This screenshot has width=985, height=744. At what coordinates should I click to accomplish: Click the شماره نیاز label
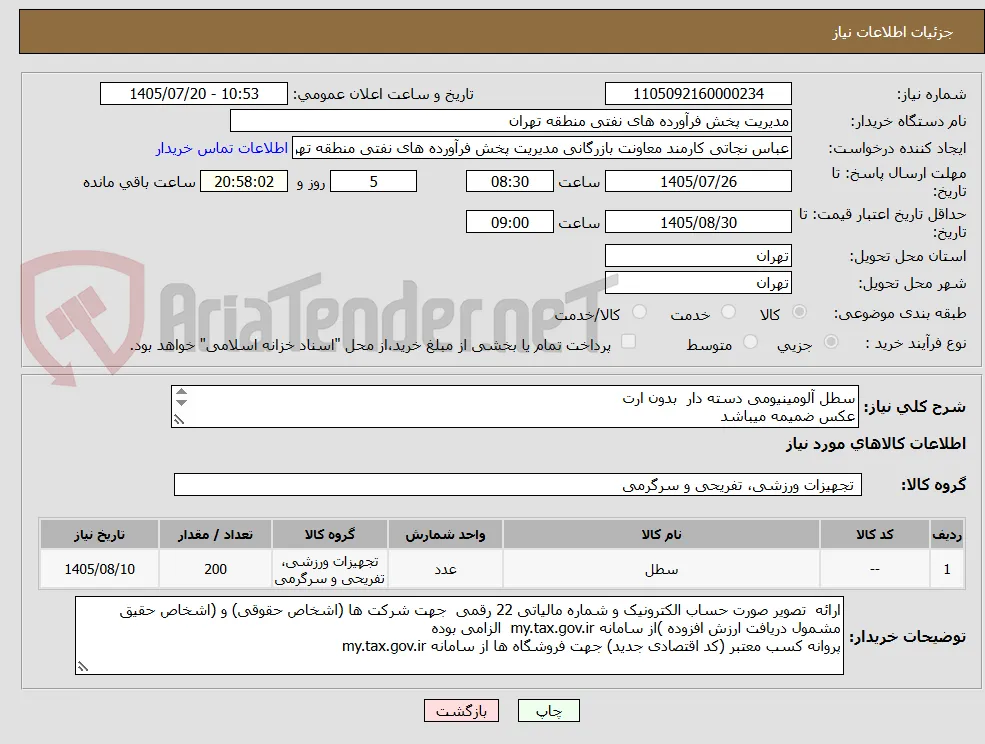(x=931, y=95)
